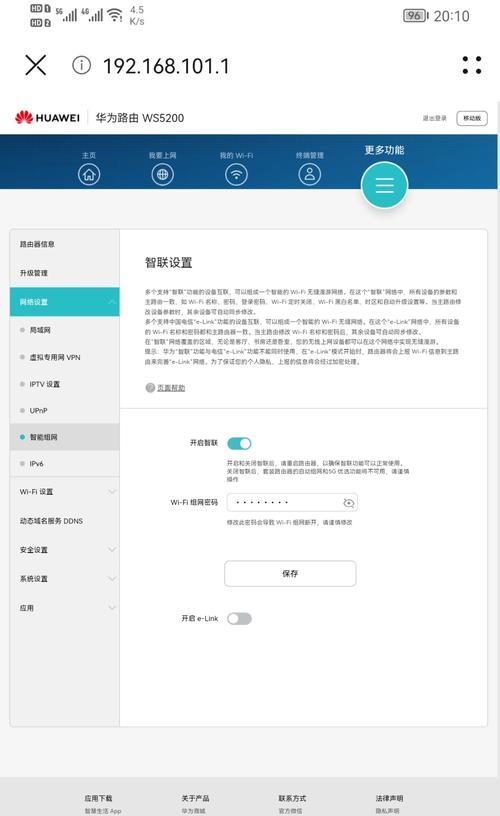Click the 退出登录 link
This screenshot has height=816, width=500.
click(434, 118)
